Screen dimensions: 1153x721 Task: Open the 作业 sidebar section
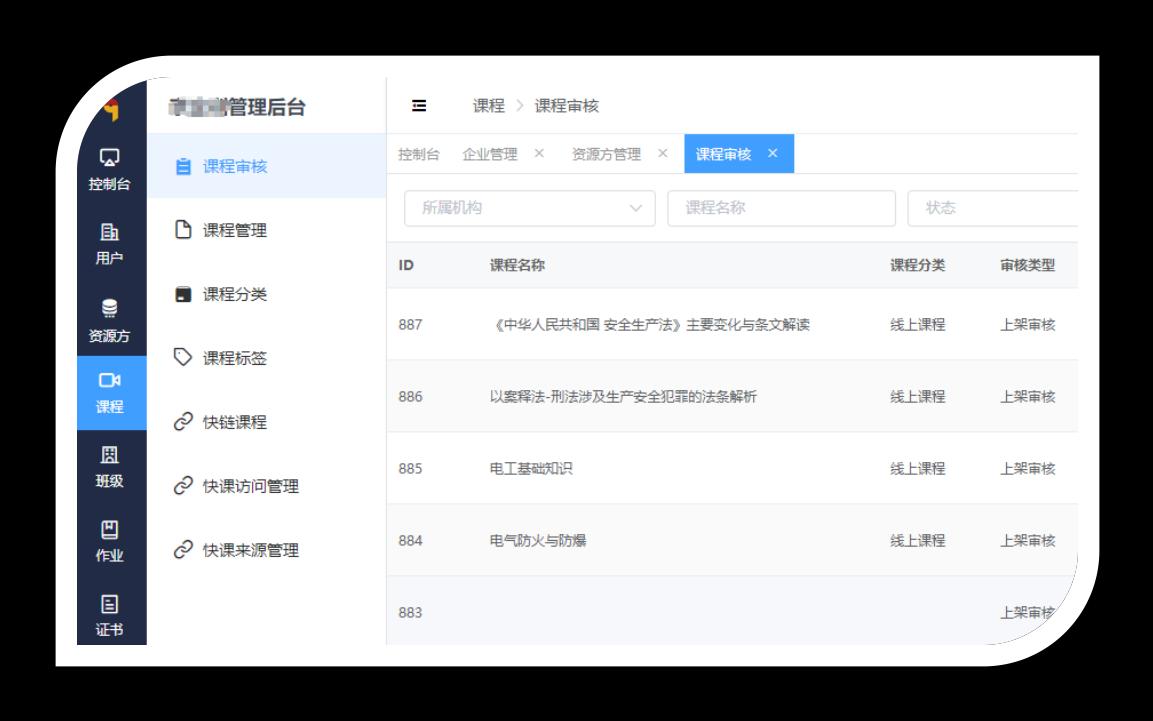coord(110,541)
